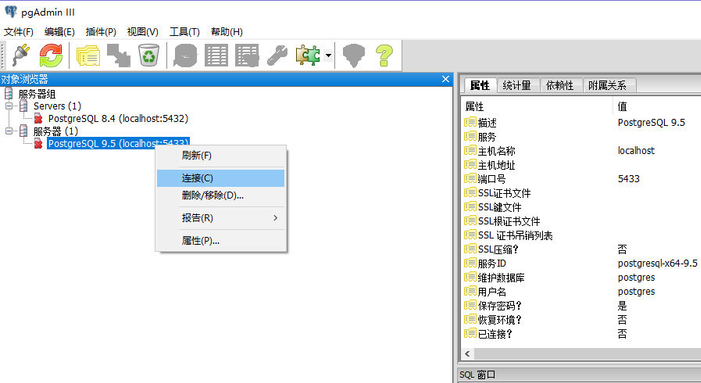
Task: Click the red X icon beside PostgreSQL 8.4
Action: (x=38, y=119)
